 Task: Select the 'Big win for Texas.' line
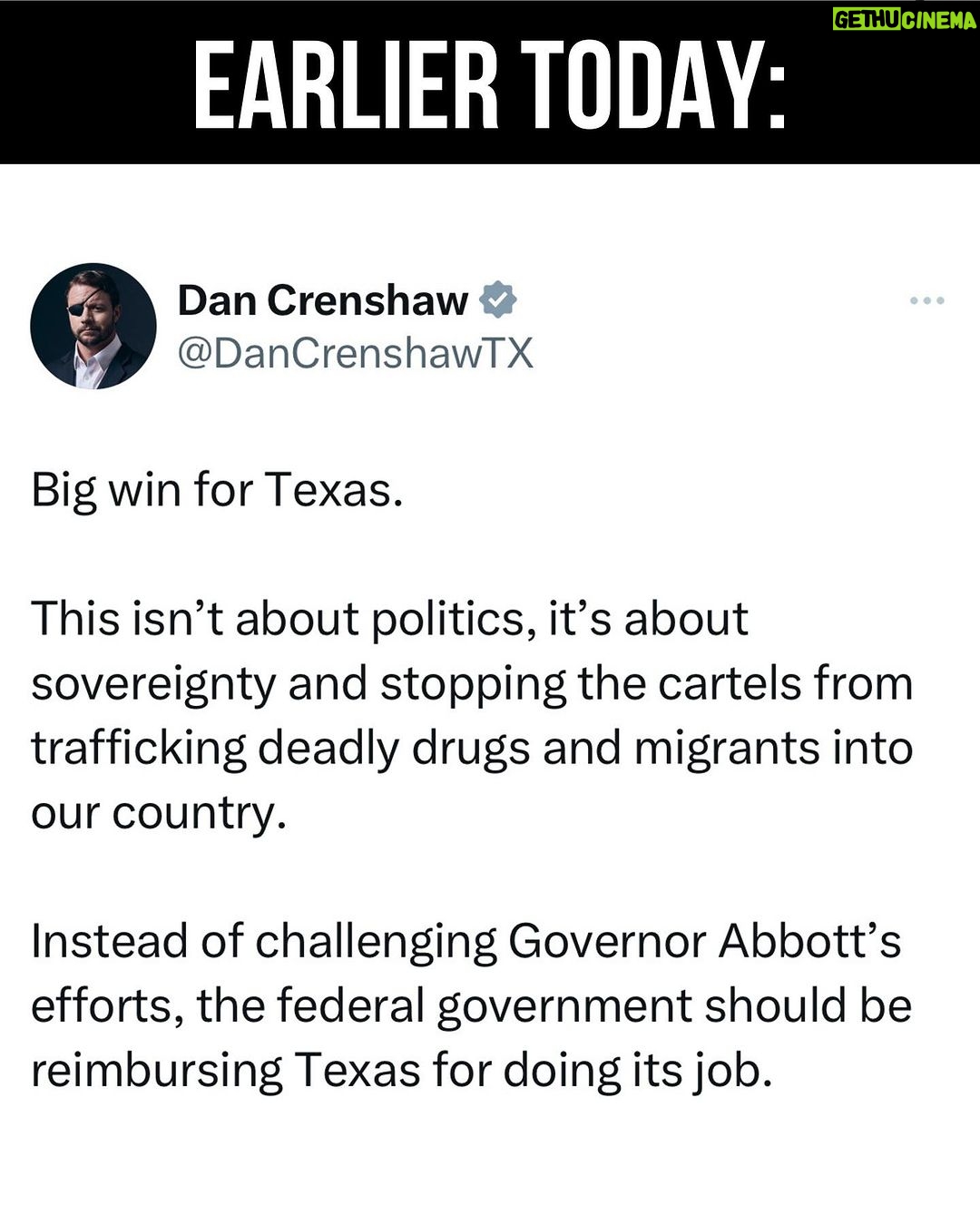pyautogui.click(x=217, y=491)
